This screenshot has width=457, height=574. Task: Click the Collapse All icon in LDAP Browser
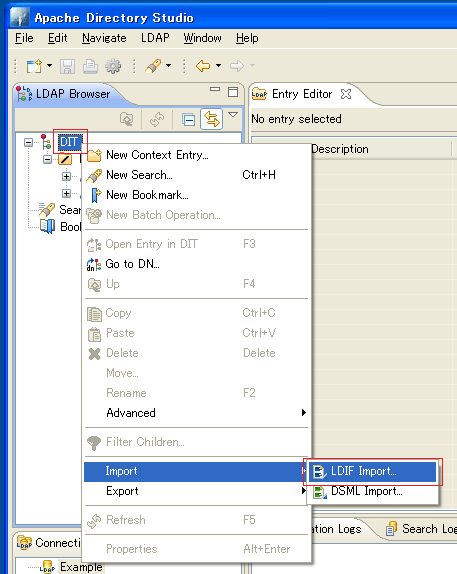pyautogui.click(x=189, y=119)
